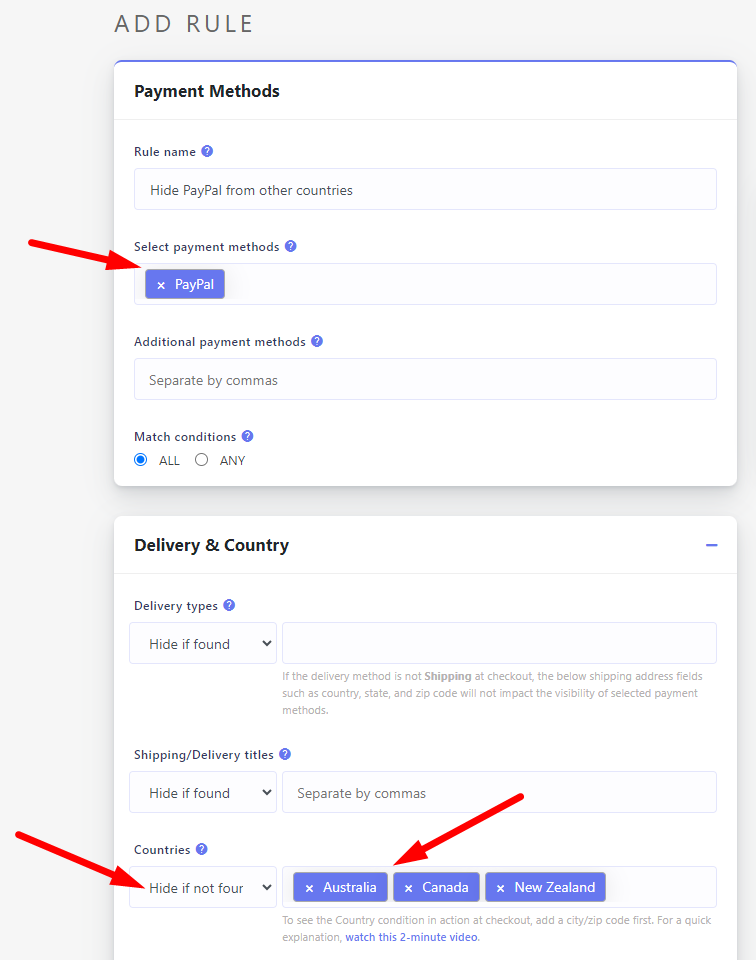
Task: Remove New Zealand from countries list
Action: pos(500,888)
